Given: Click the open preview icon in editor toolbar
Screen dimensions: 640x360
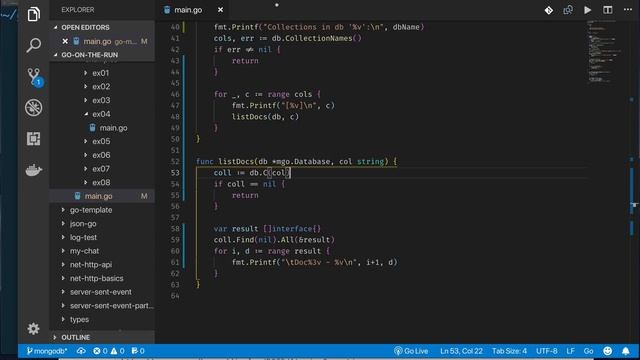Looking at the screenshot, I should (x=568, y=10).
